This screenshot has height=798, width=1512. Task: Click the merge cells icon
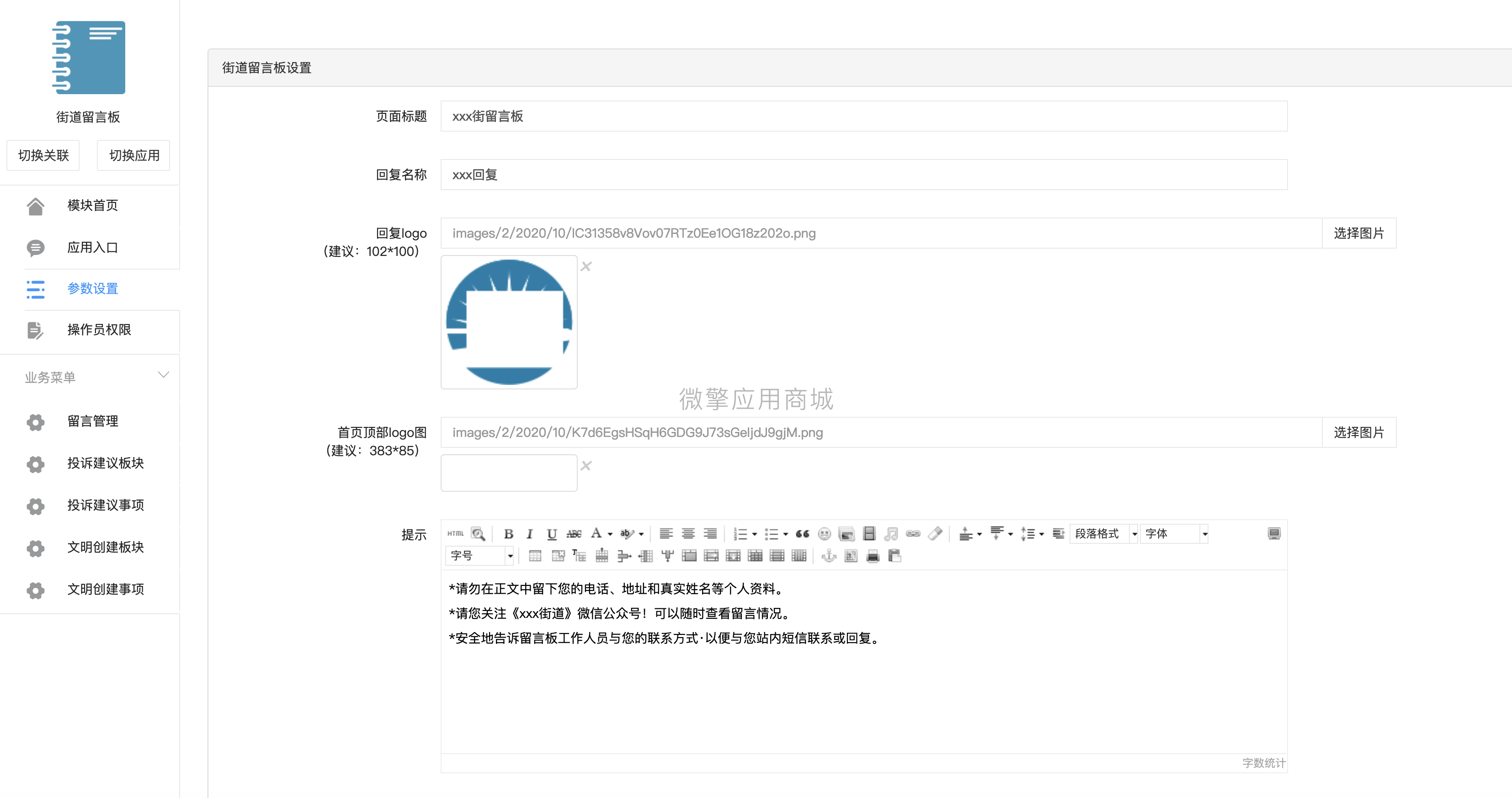(x=689, y=556)
